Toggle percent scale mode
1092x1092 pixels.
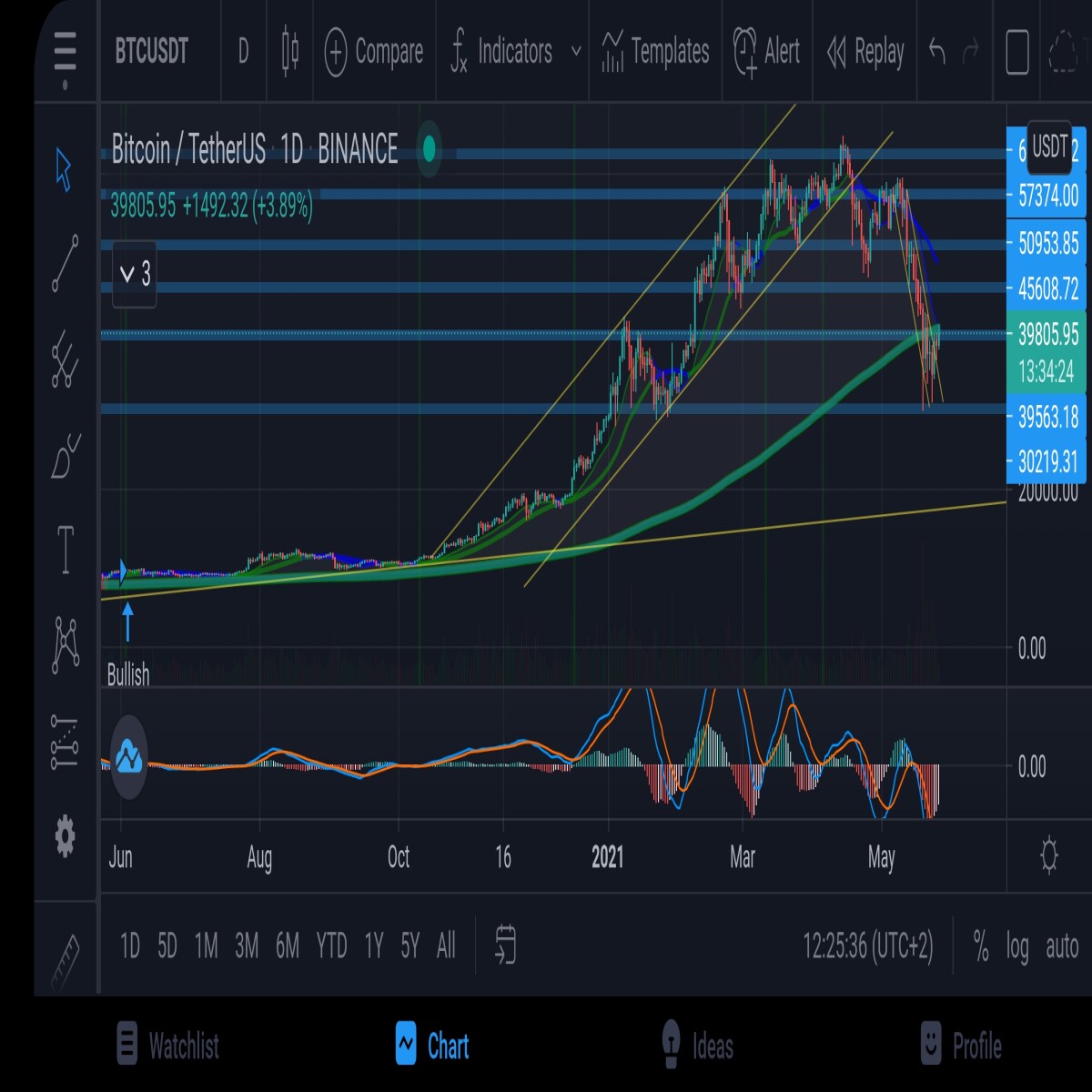(981, 946)
